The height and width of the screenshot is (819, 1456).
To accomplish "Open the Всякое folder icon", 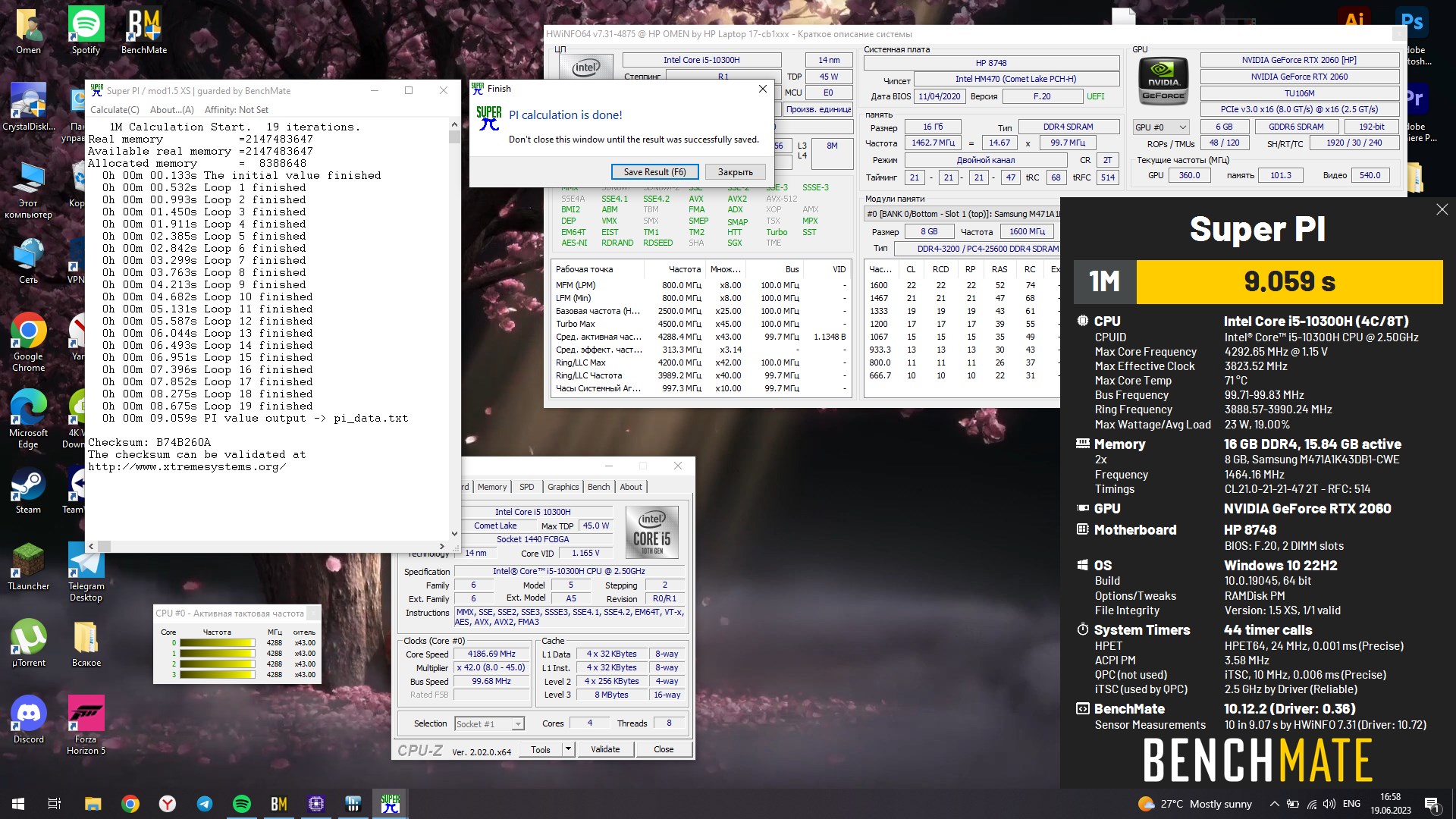I will point(86,644).
